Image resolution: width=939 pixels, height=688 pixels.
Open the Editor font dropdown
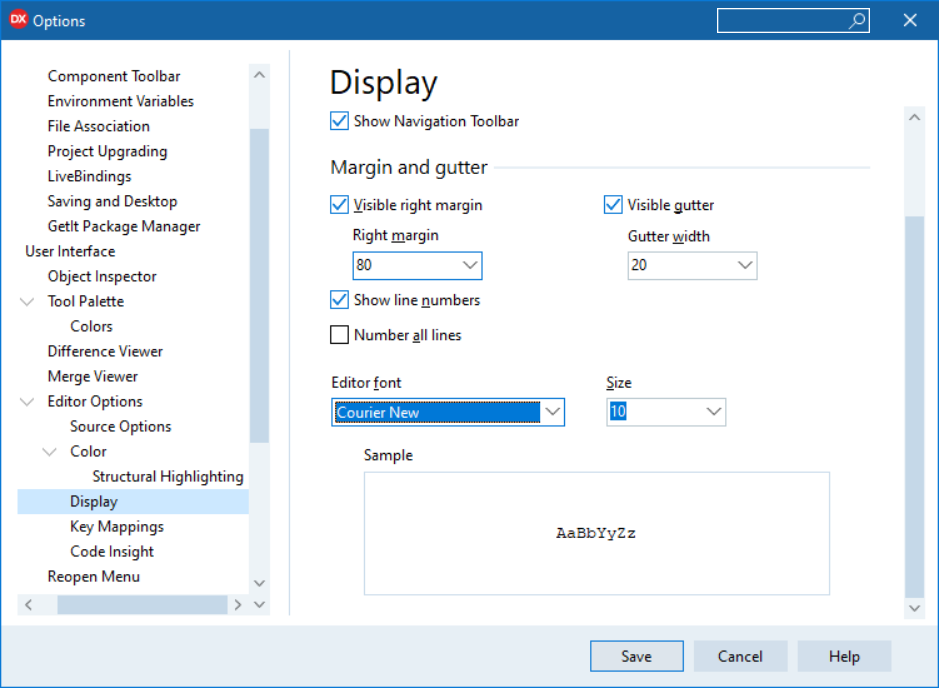552,412
